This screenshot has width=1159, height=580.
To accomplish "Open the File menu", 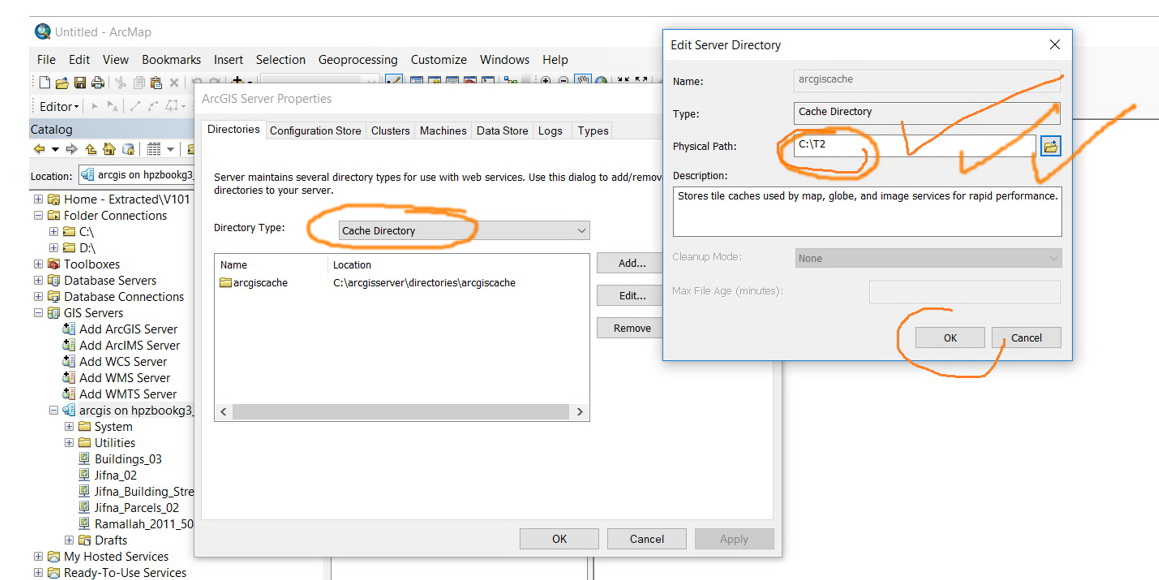I will click(x=46, y=60).
